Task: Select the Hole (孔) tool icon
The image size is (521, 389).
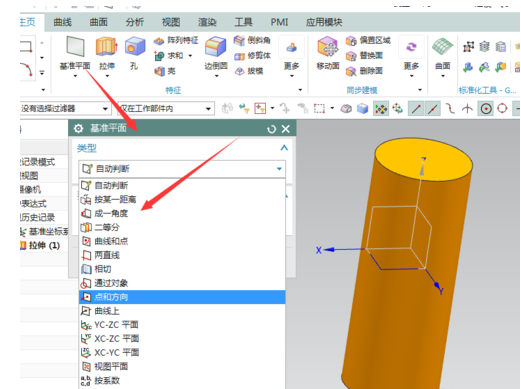Action: coord(135,46)
